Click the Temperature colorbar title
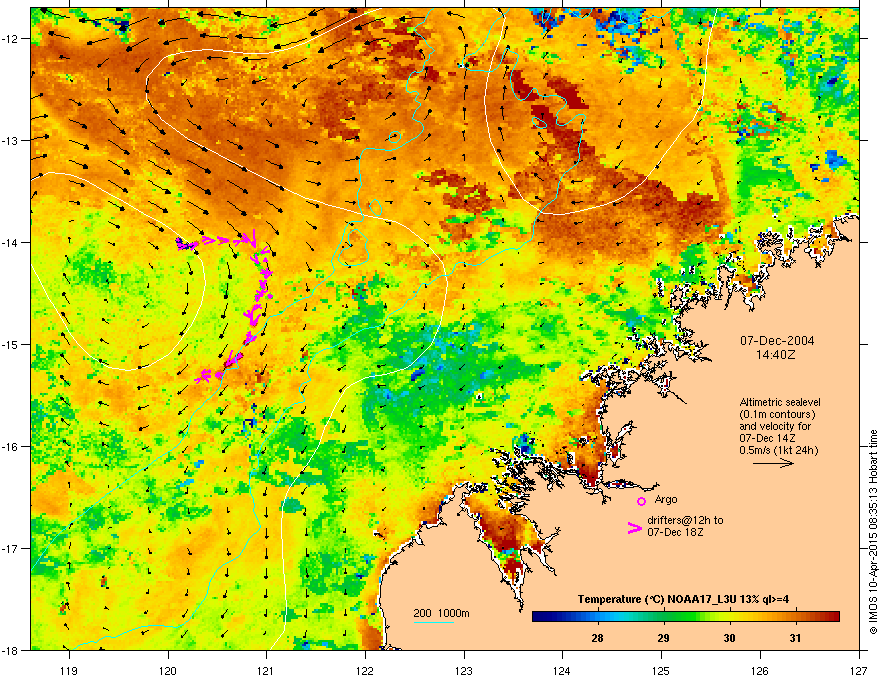 tap(683, 599)
